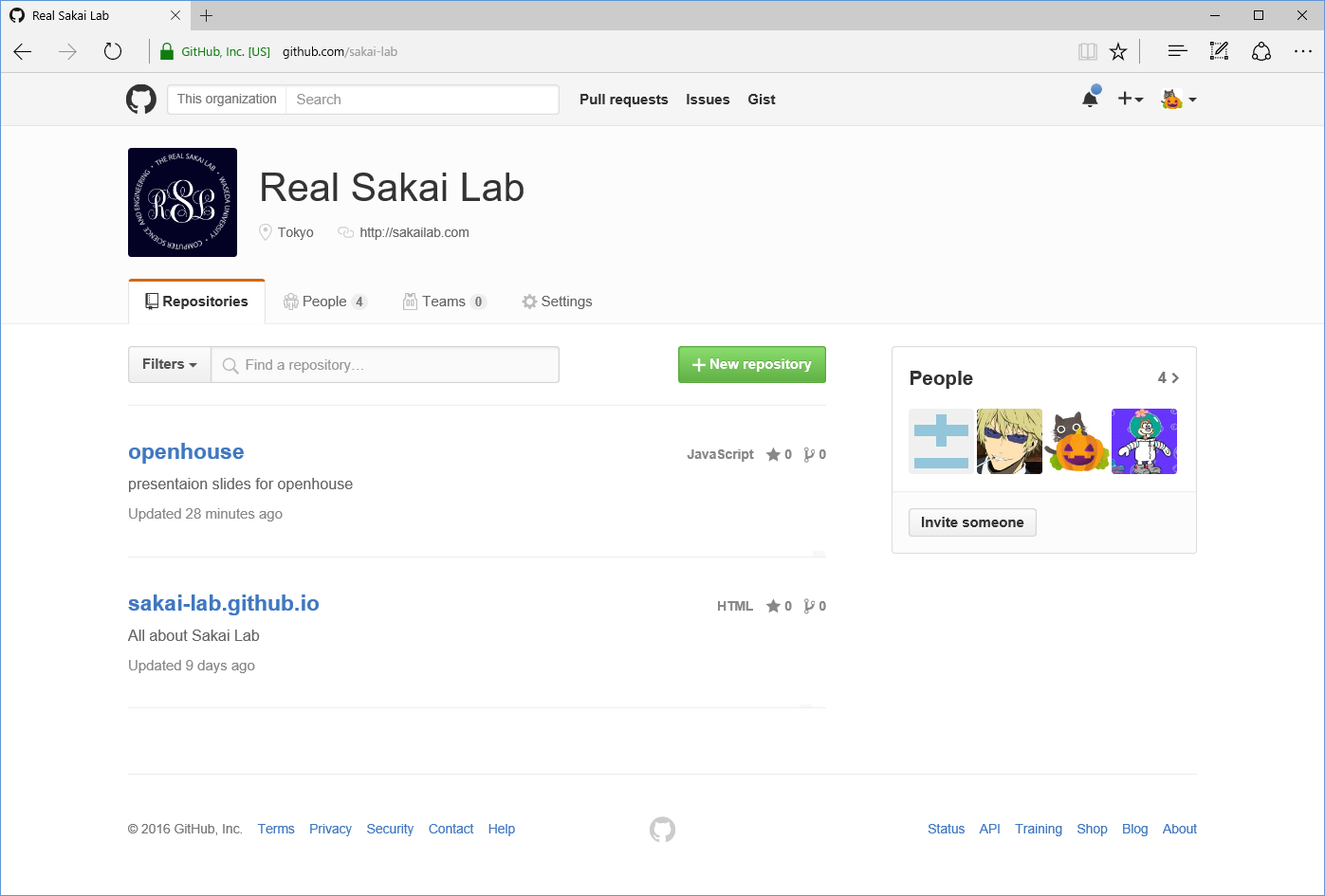Create a New repository
The width and height of the screenshot is (1325, 896).
point(752,364)
